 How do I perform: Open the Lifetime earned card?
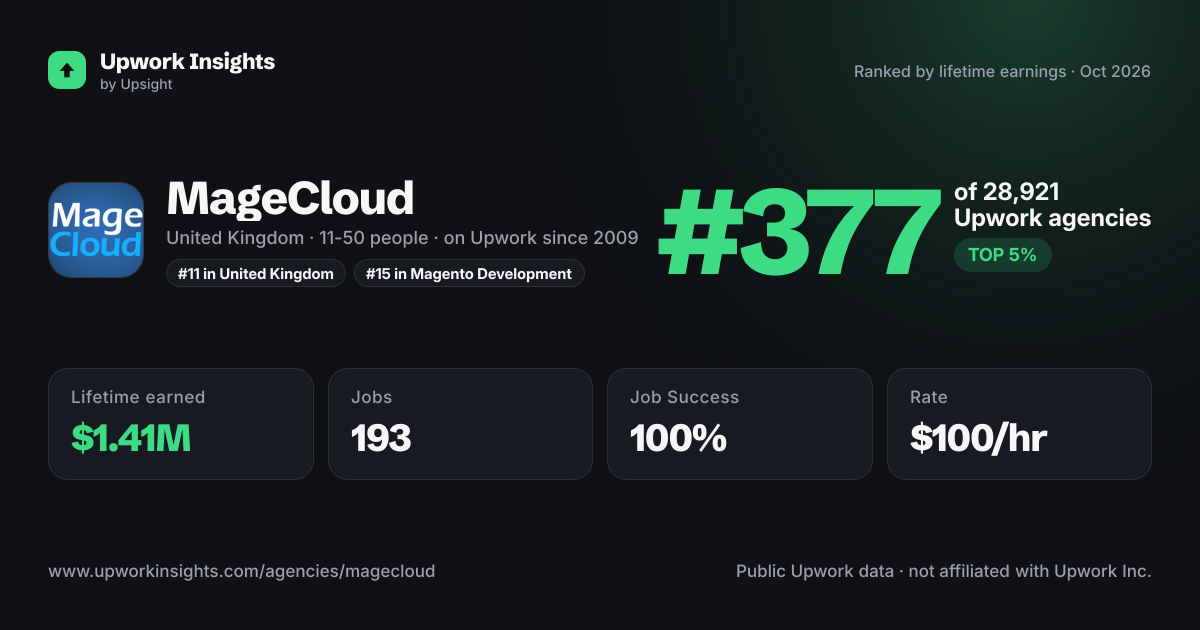[x=181, y=424]
